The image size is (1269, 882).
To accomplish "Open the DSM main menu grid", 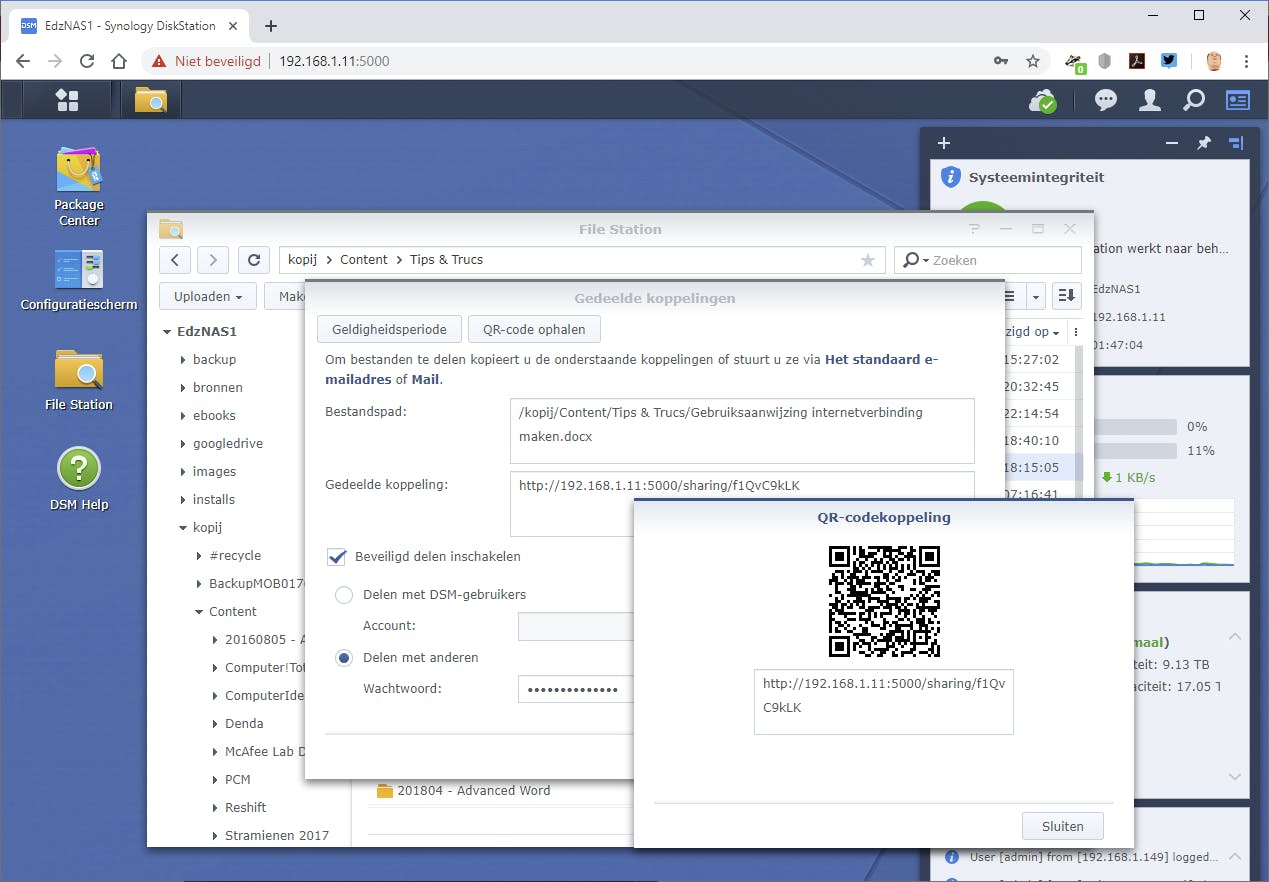I will (67, 99).
